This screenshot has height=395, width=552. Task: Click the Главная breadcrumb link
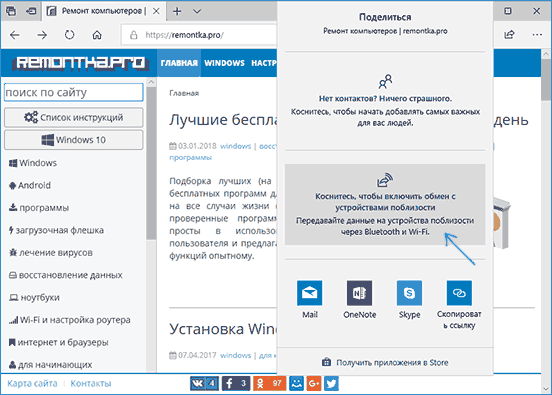[x=184, y=93]
